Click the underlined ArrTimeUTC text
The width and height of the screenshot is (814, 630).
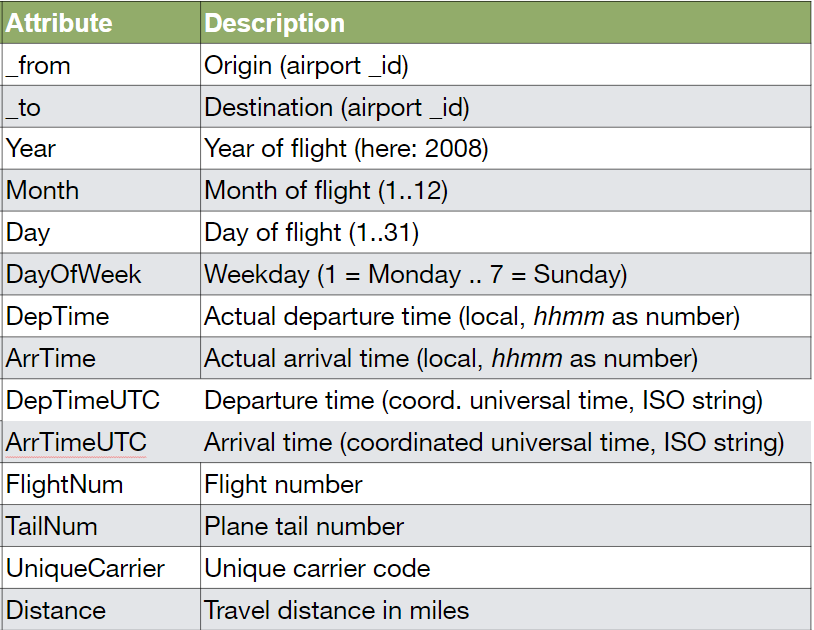(x=76, y=443)
